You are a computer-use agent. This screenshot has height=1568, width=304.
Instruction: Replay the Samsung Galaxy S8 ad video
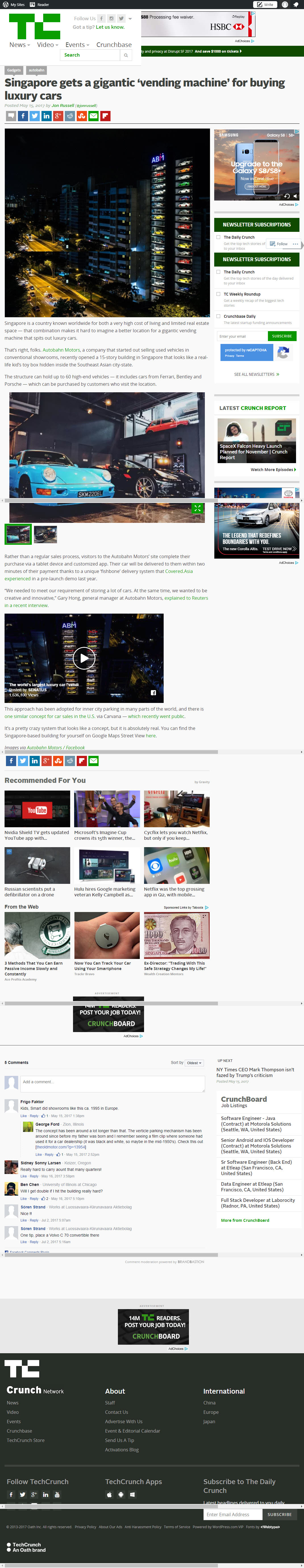point(287,196)
